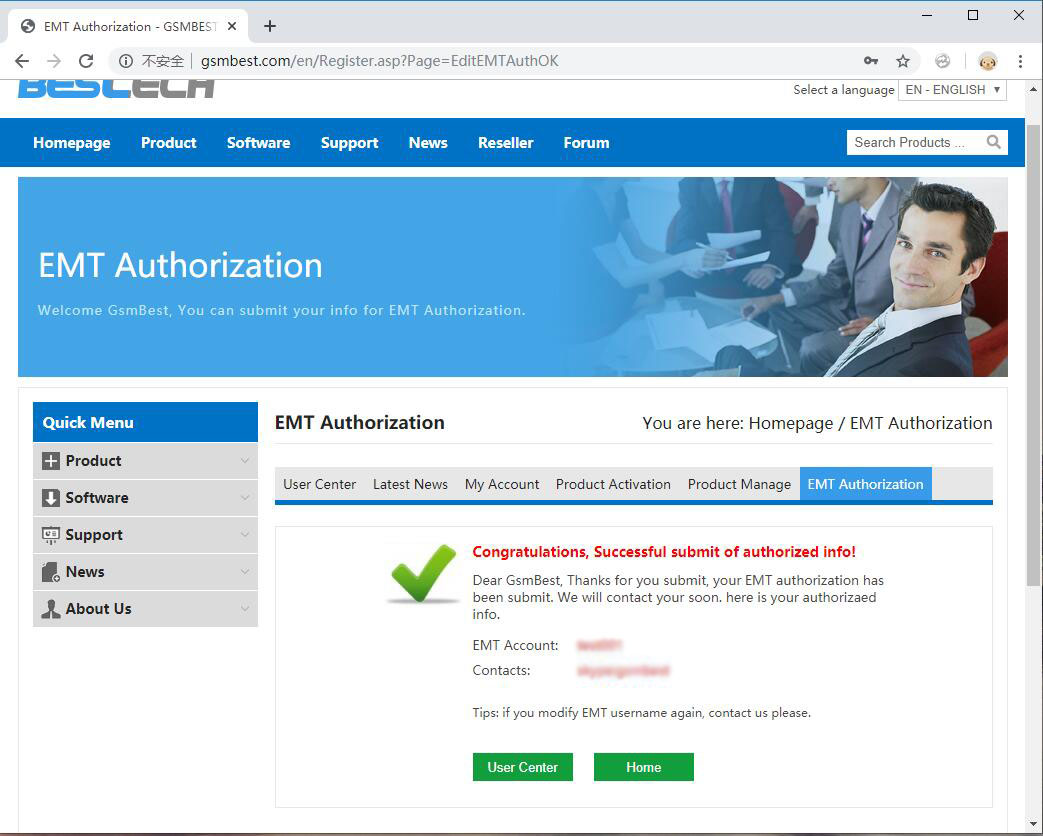This screenshot has width=1043, height=836.
Task: Click the red Congratulations success message
Action: tap(664, 552)
